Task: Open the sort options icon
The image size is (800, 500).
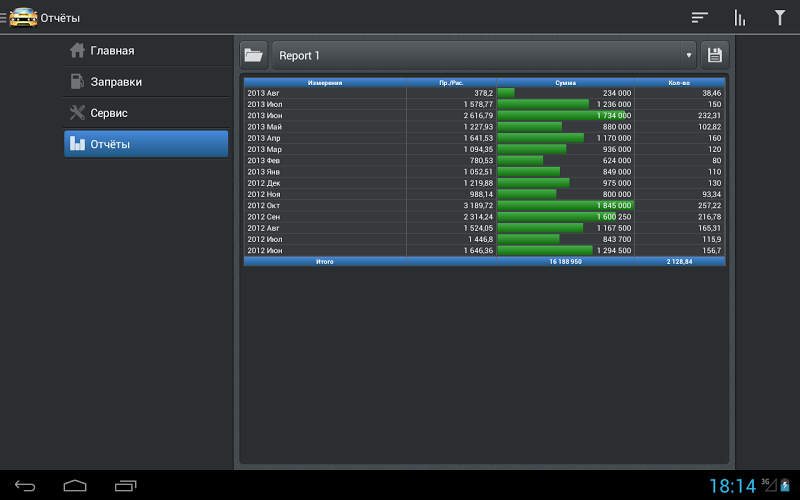Action: 699,18
